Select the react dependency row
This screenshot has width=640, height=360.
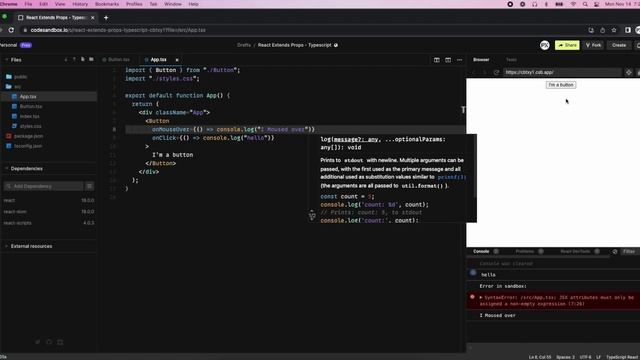tap(49, 200)
